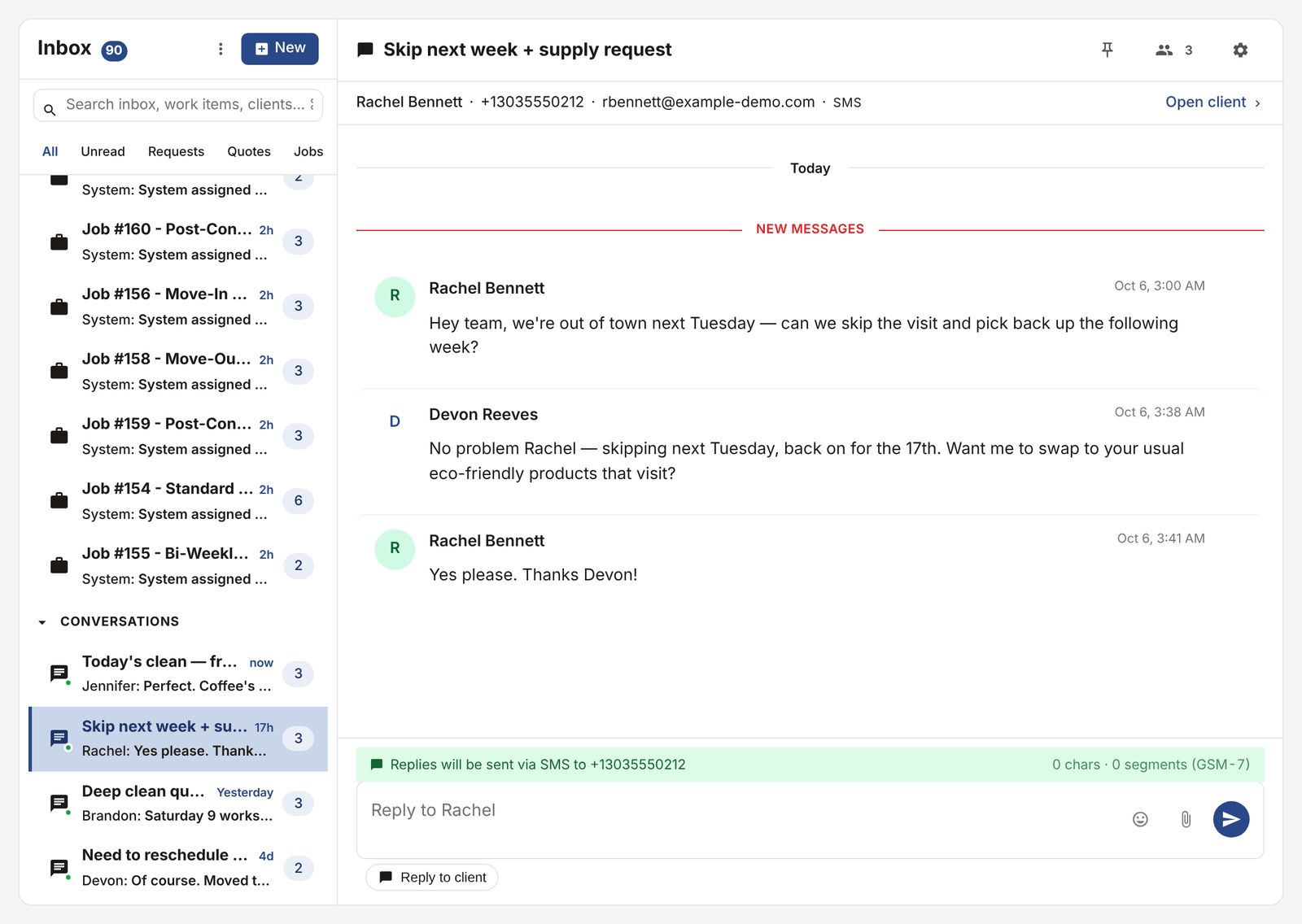
Task: Open the inbox three-dot options menu
Action: (221, 49)
